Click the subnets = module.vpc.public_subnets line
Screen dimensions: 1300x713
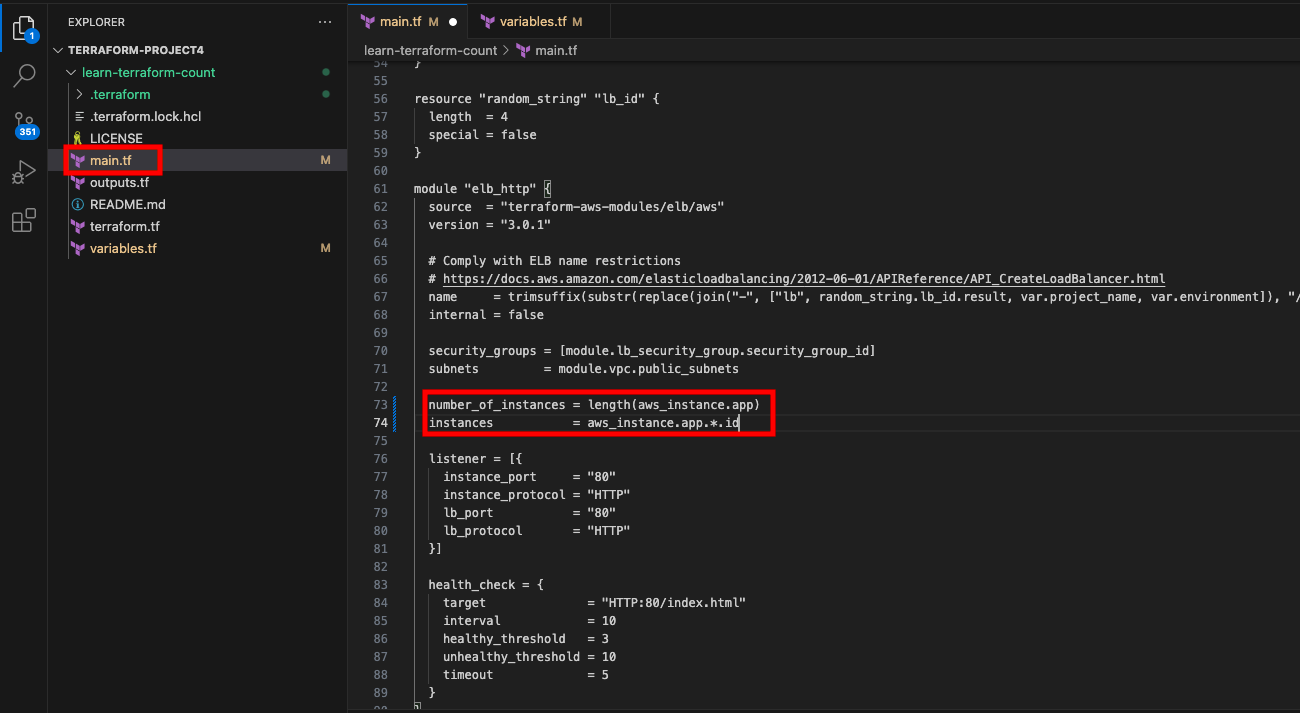tap(583, 369)
